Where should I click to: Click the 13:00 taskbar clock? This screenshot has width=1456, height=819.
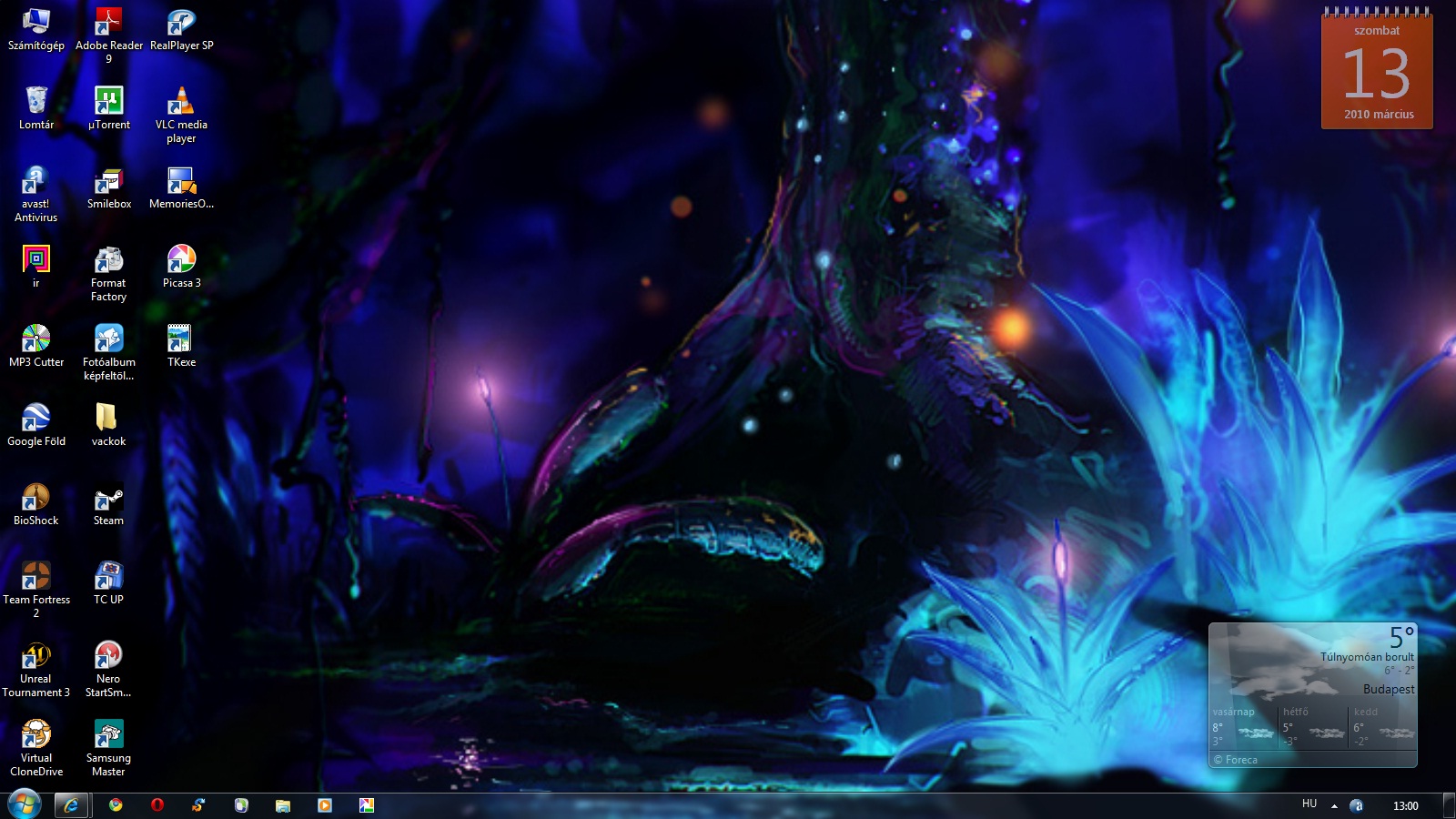pyautogui.click(x=1406, y=805)
